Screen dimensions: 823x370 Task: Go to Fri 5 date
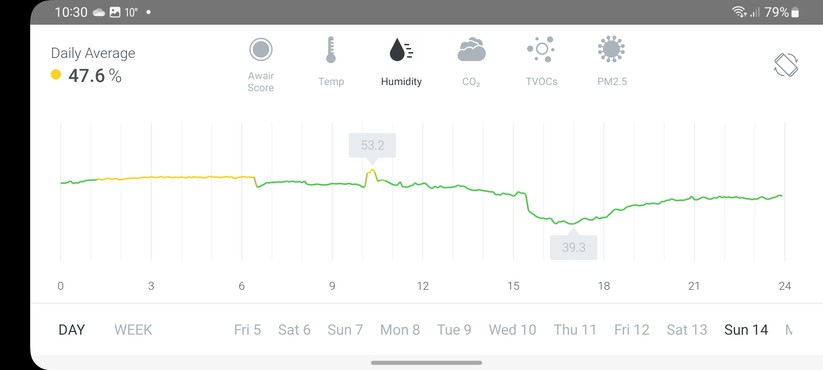(x=247, y=330)
